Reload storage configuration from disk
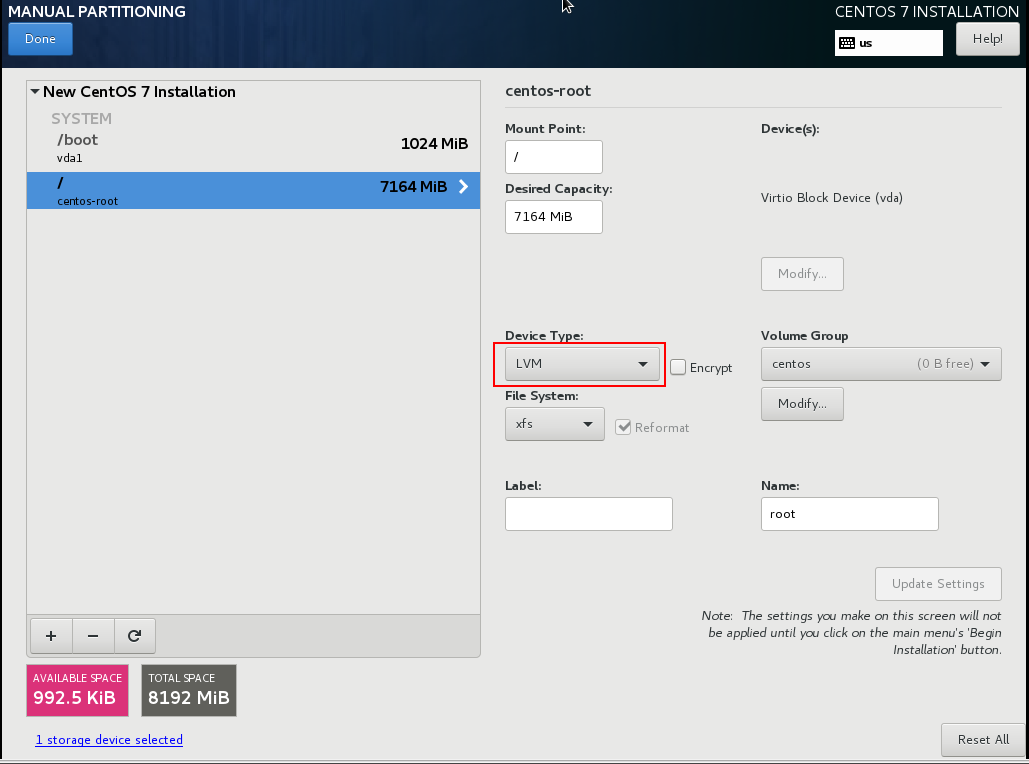Viewport: 1029px width, 764px height. point(135,635)
